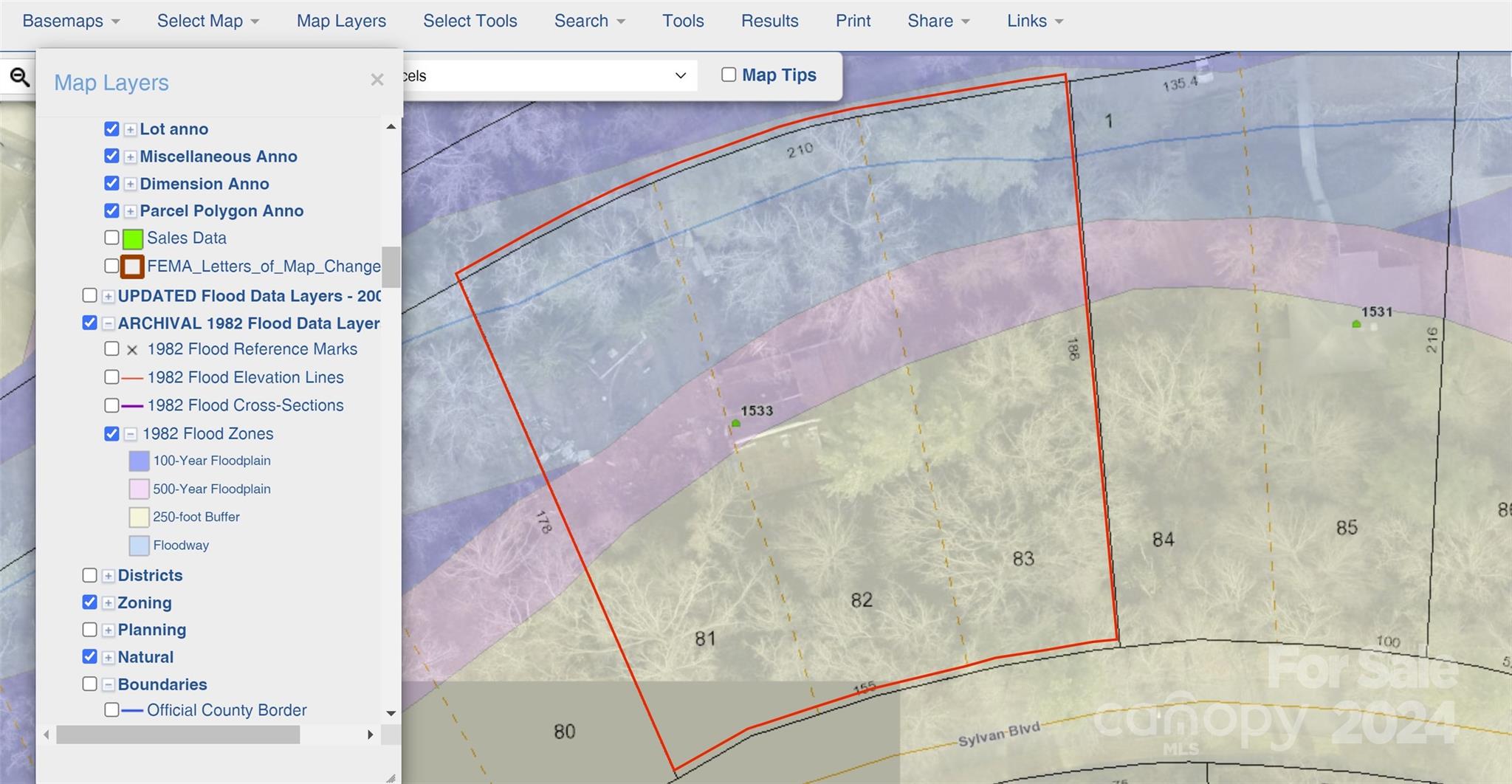Viewport: 1512px width, 784px height.
Task: Click the magnifier search icon
Action: click(20, 77)
